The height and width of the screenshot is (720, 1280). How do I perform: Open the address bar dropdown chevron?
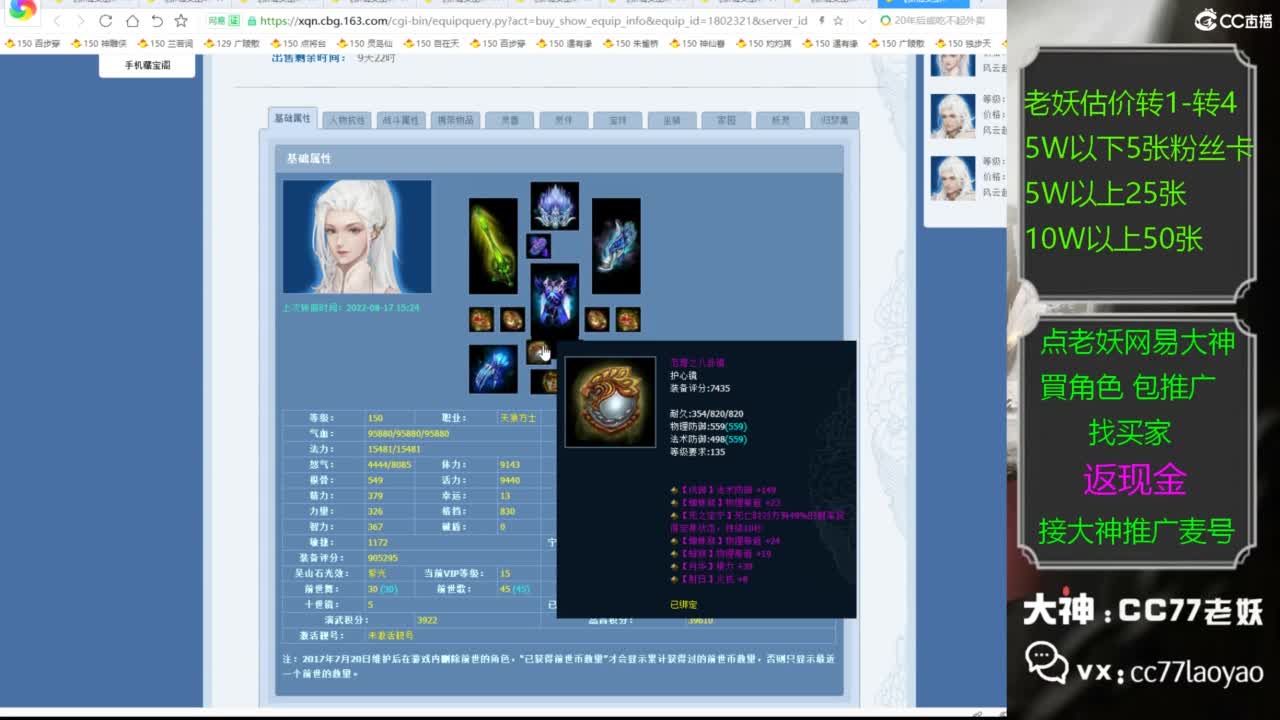862,21
